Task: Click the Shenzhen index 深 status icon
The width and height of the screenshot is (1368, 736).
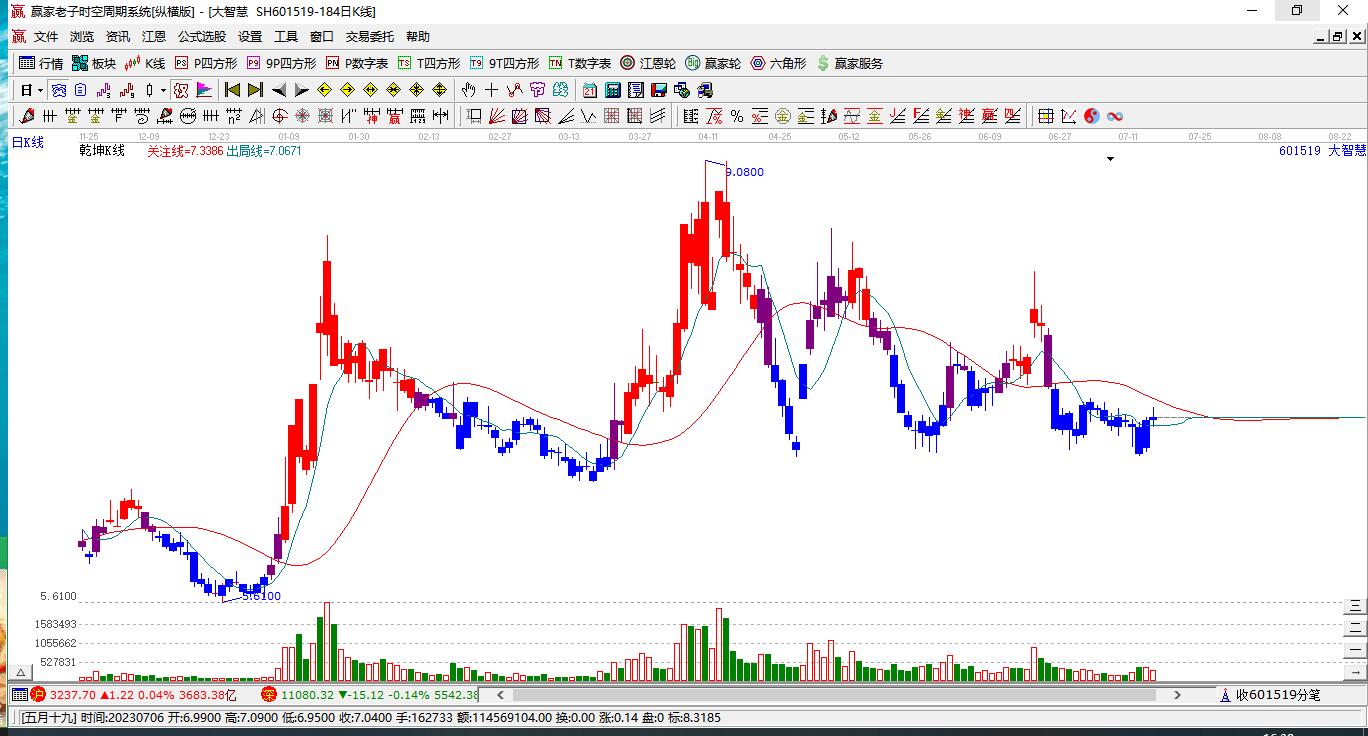Action: pyautogui.click(x=269, y=695)
